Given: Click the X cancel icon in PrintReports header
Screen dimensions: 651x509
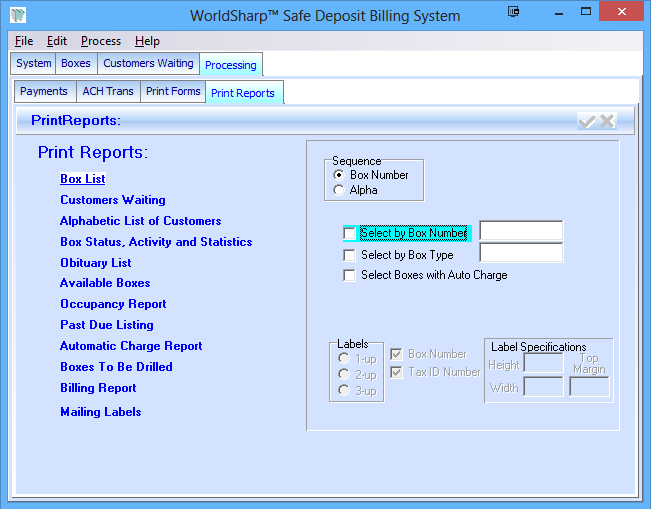Looking at the screenshot, I should click(x=607, y=121).
